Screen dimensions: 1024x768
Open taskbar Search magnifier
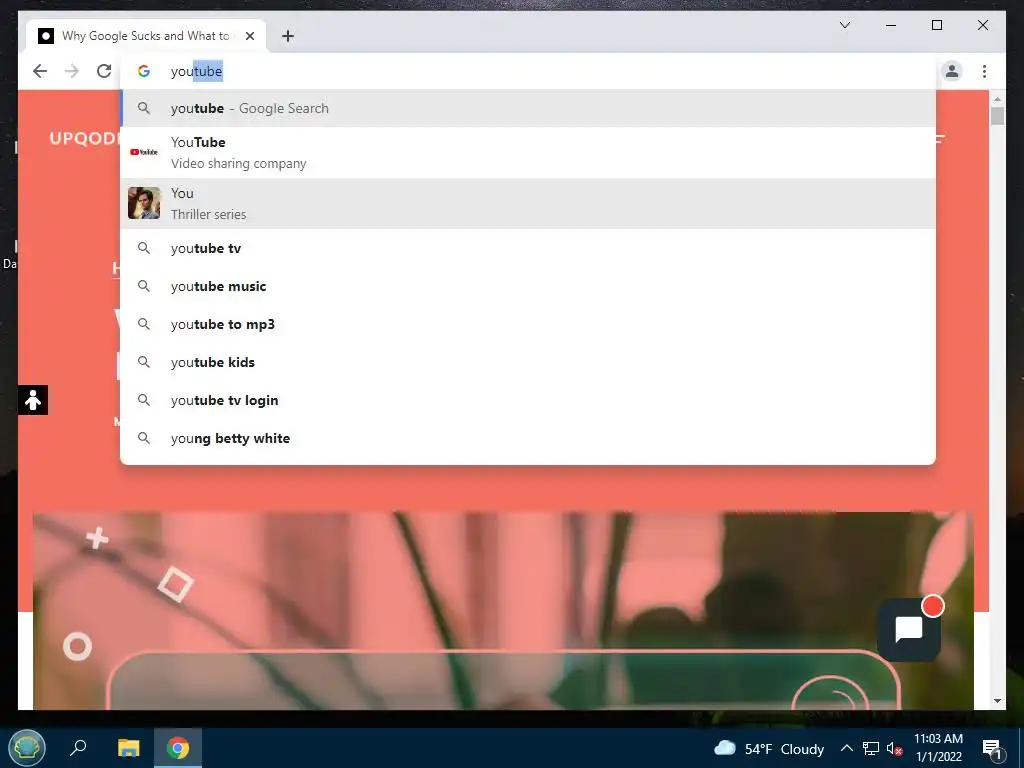[78, 748]
